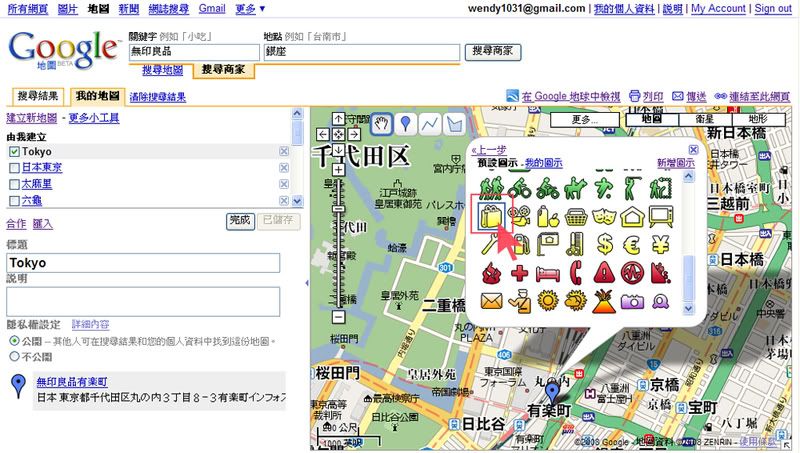The height and width of the screenshot is (453, 800).
Task: Choose the yen currency marker icon
Action: tap(662, 243)
